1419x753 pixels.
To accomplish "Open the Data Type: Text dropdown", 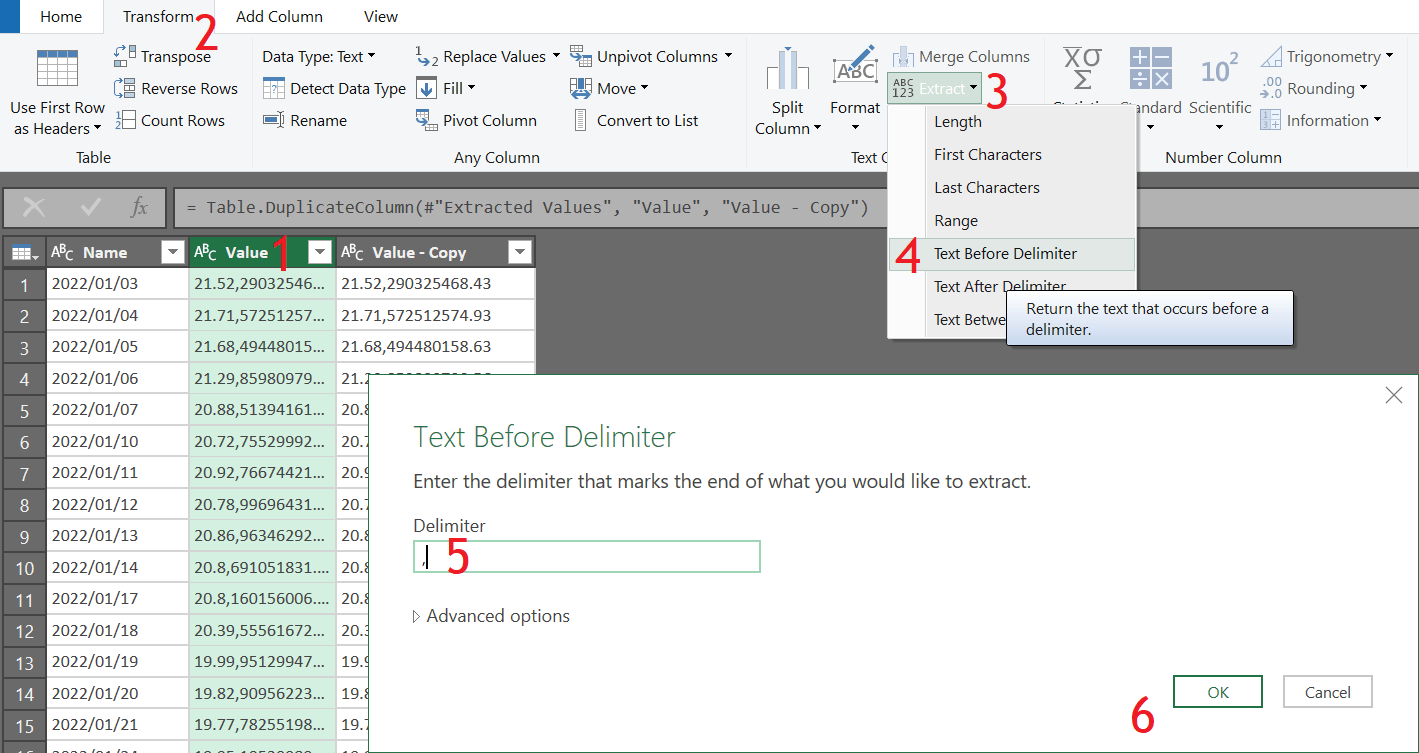I will point(319,56).
